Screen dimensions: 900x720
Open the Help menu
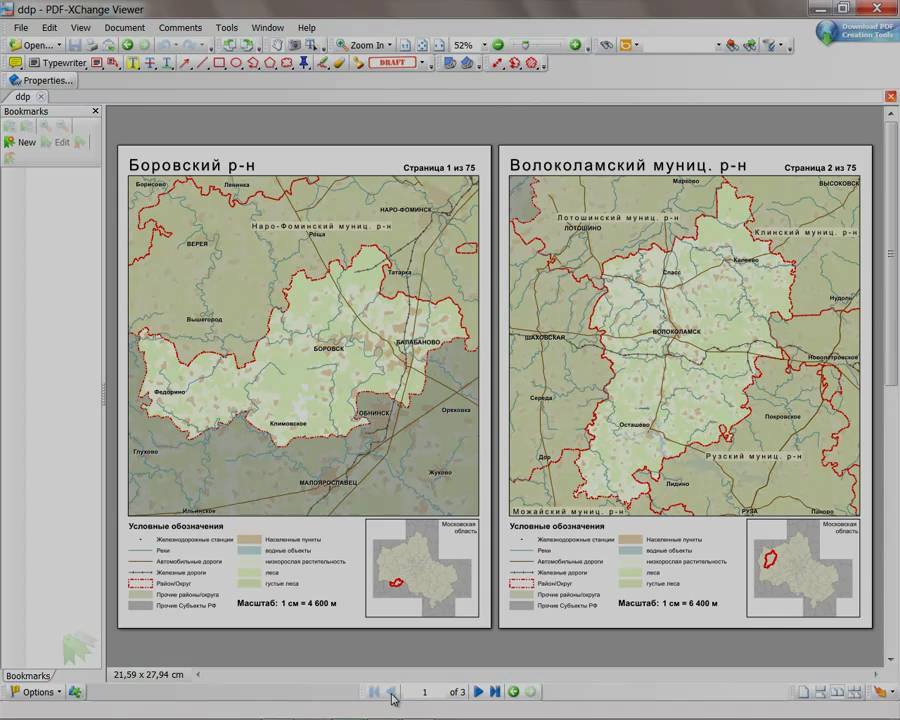click(x=307, y=28)
